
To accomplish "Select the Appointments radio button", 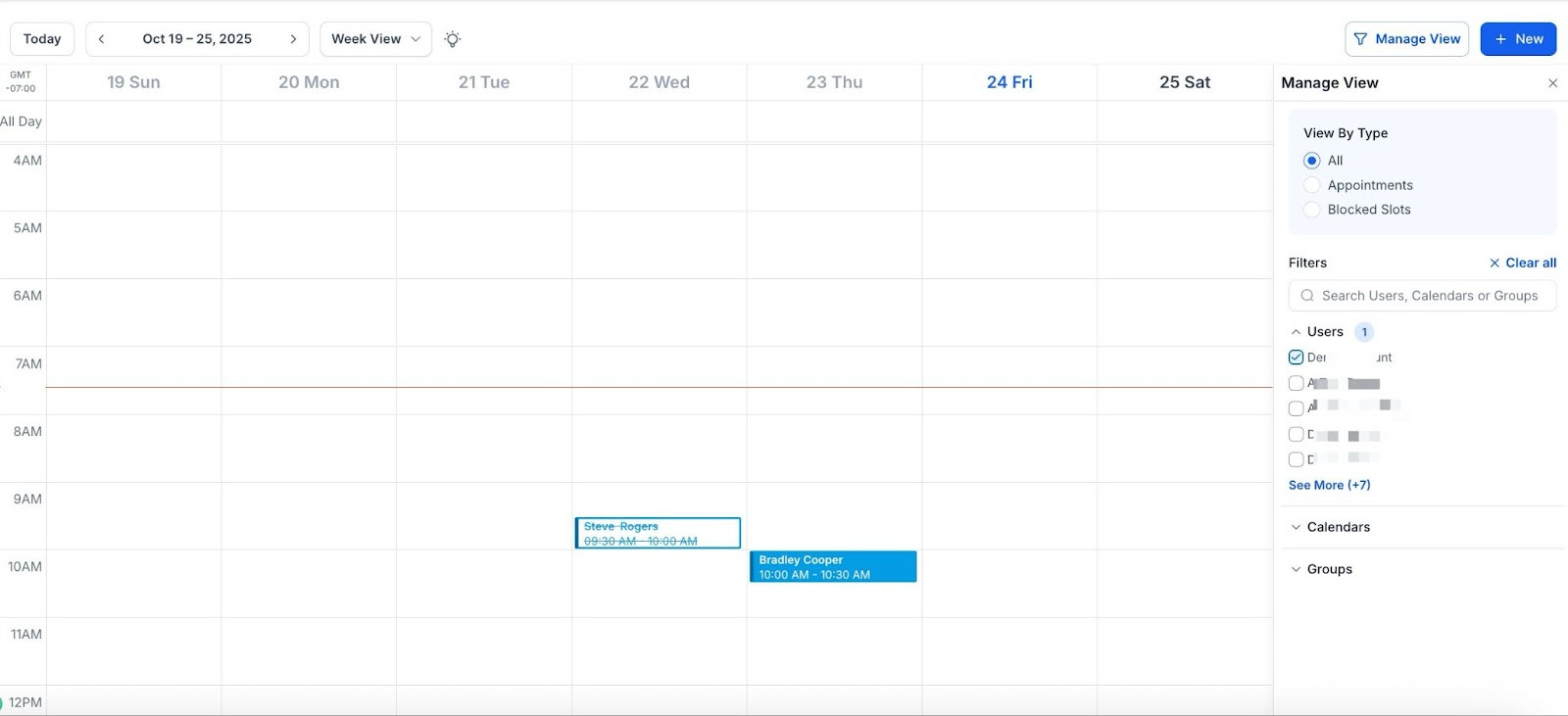I will coord(1311,185).
